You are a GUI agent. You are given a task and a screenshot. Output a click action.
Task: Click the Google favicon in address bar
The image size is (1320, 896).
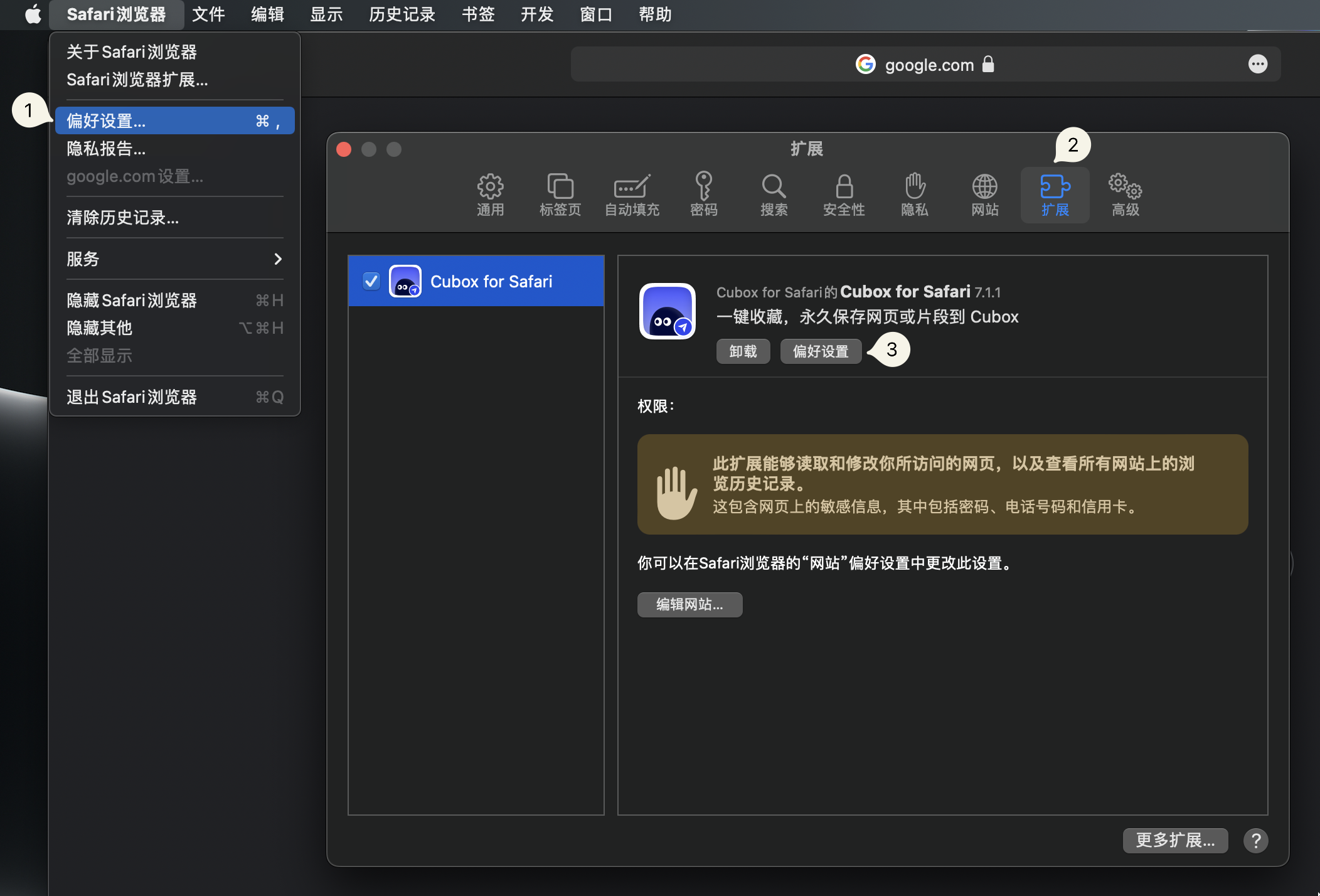(865, 64)
